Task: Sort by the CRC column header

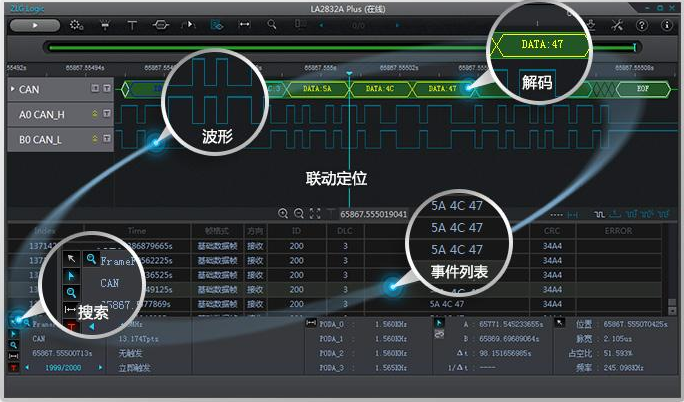Action: 552,231
